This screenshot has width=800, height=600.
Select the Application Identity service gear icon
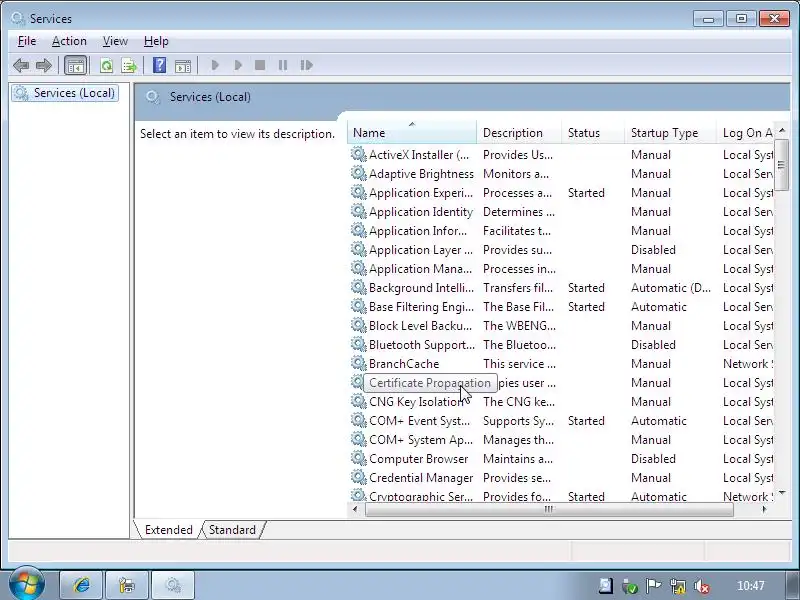coord(359,211)
